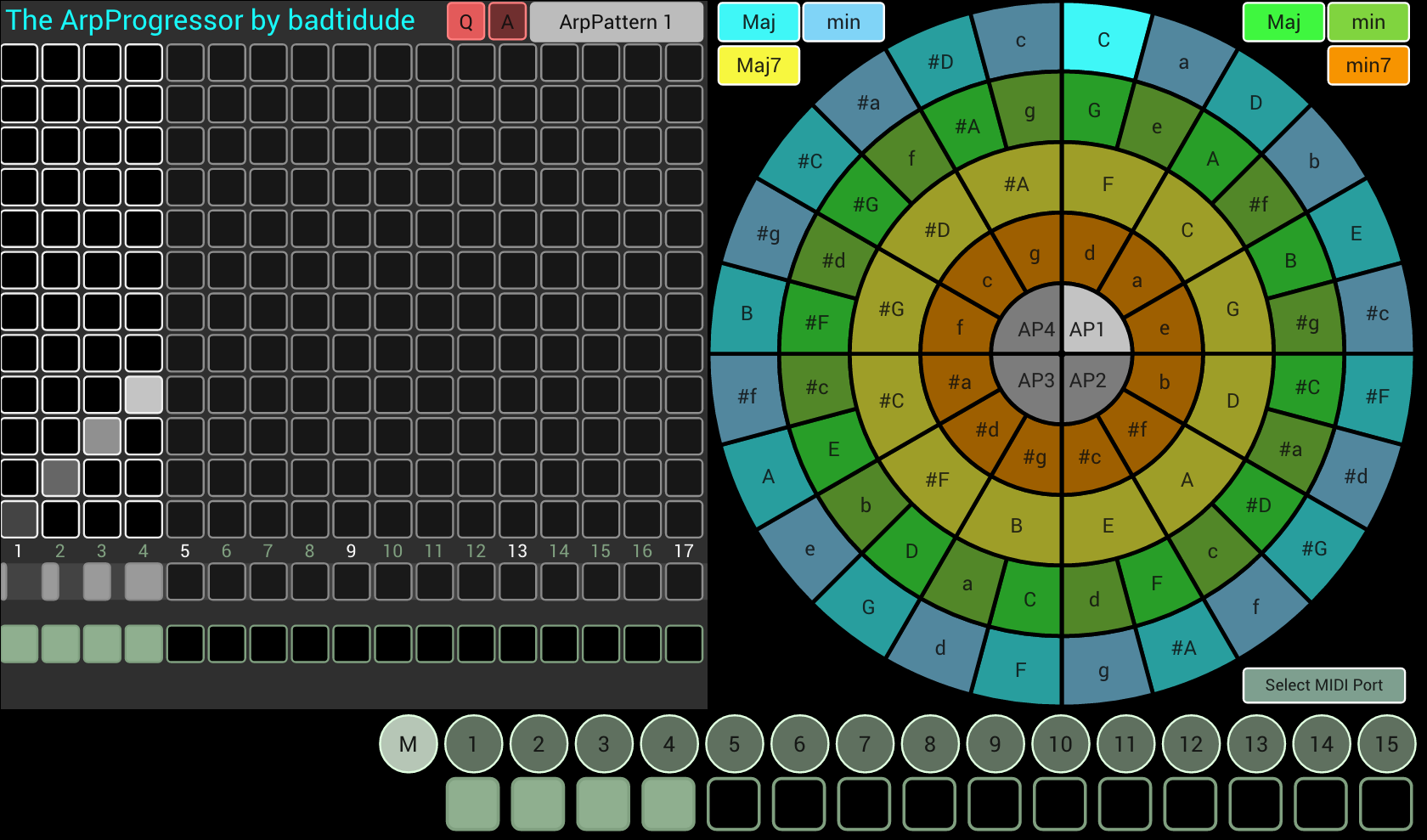The image size is (1427, 840).
Task: Select round step button 15
Action: 1386,744
